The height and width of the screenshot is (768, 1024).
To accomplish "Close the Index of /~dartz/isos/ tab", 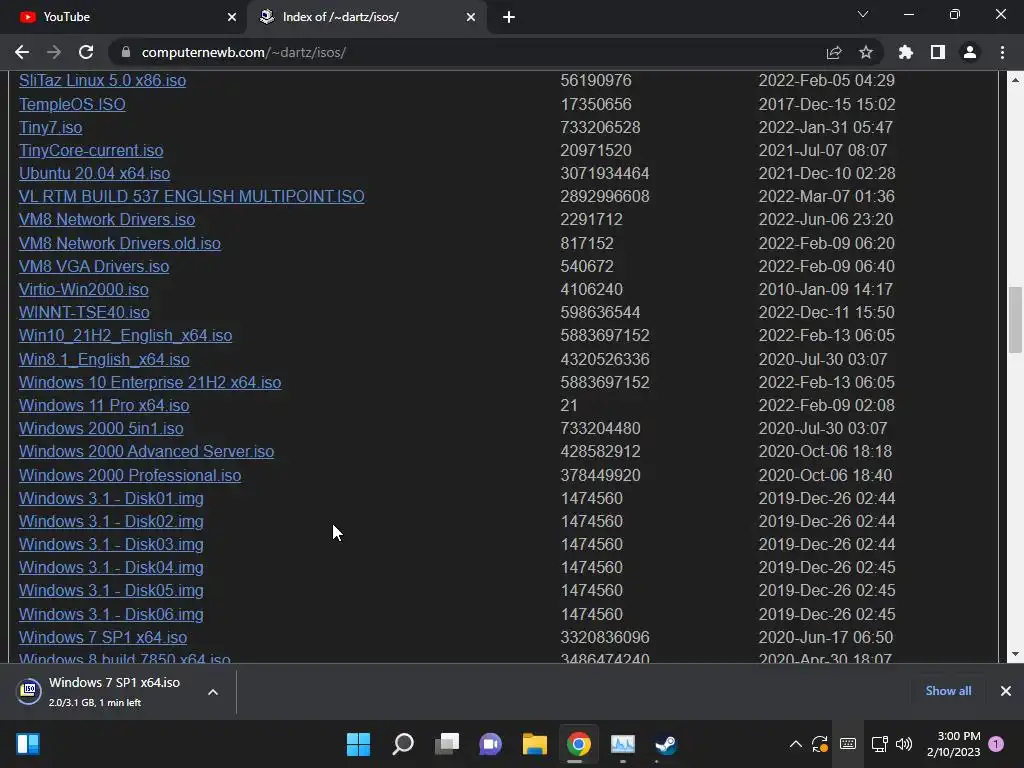I will tap(471, 17).
